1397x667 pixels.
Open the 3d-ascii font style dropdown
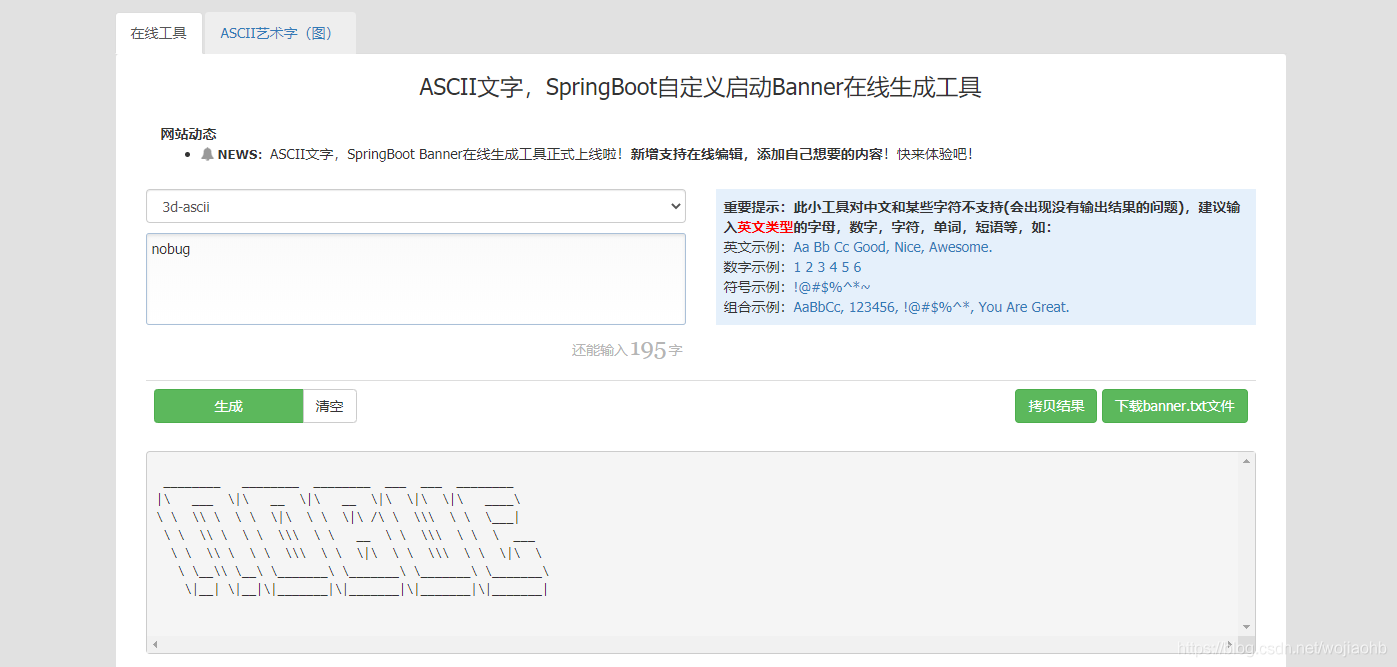click(x=416, y=207)
